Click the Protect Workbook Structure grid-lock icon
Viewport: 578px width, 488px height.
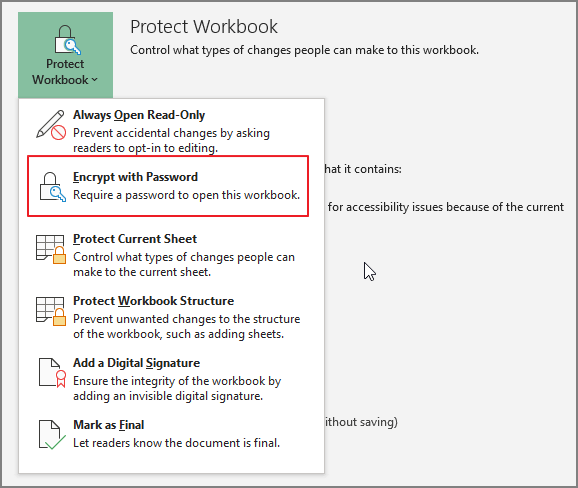point(51,311)
